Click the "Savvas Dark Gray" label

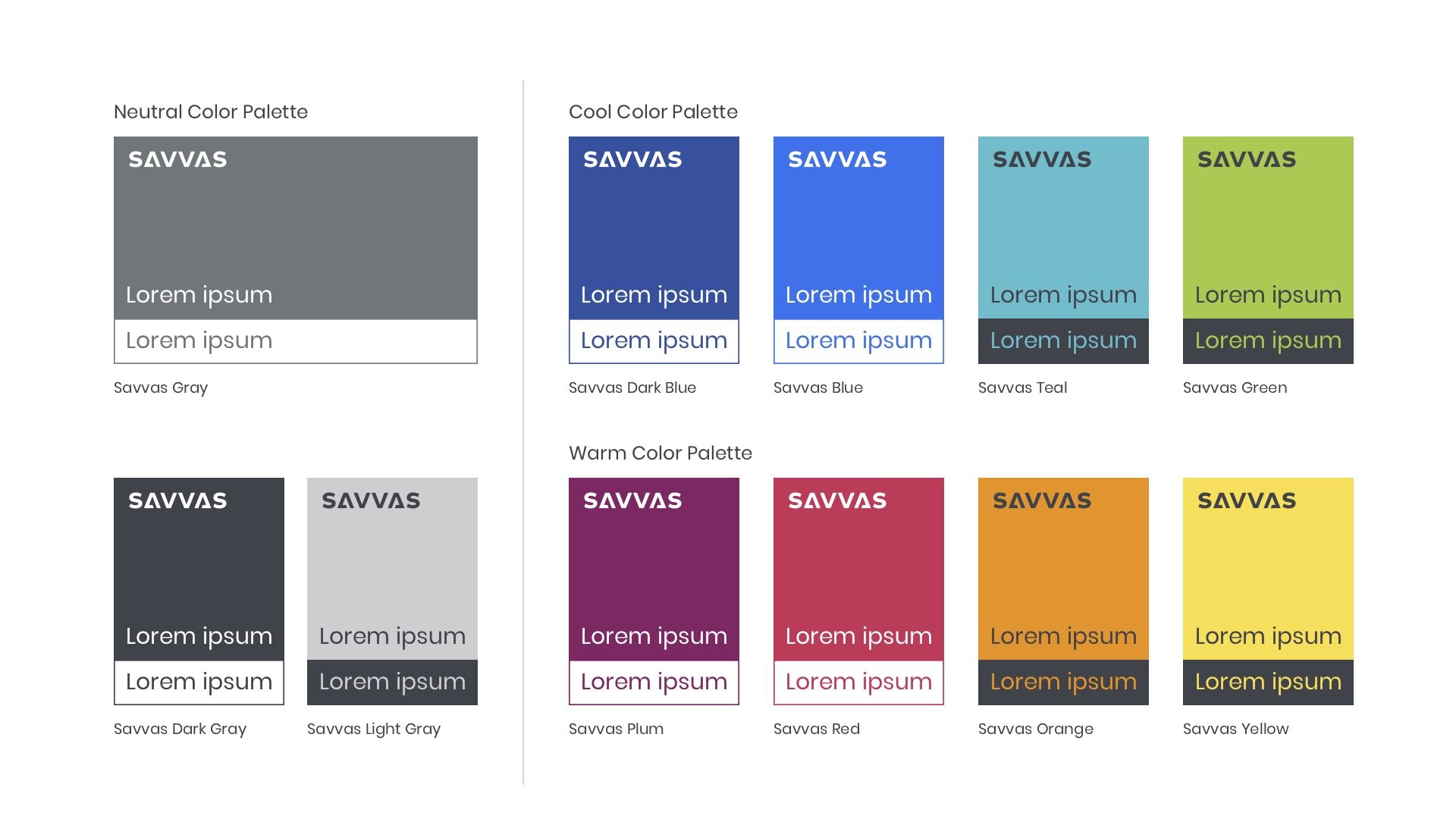tap(180, 730)
